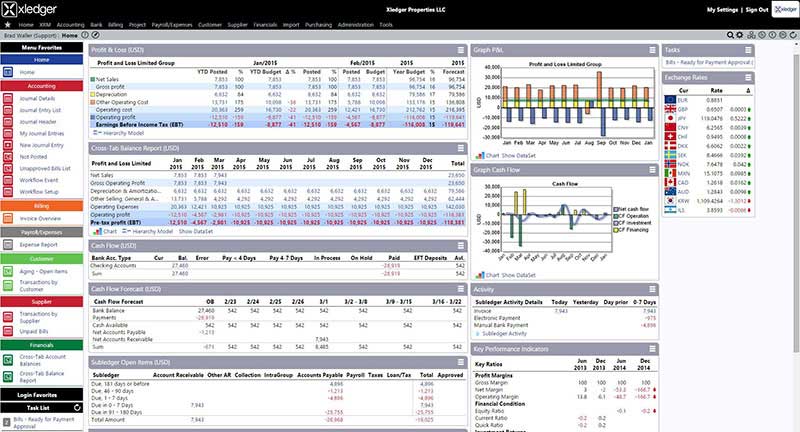Open the Subledger Open Items panel menu

461,362
